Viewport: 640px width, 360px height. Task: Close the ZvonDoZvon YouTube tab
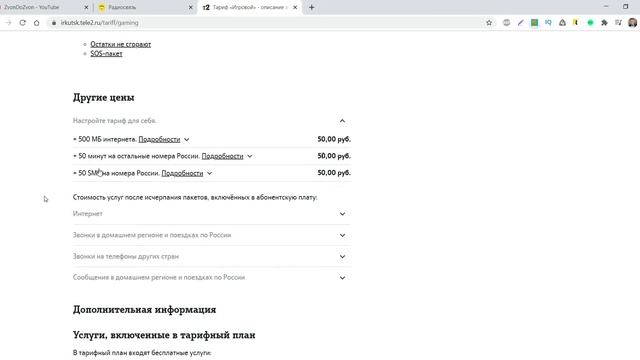[x=86, y=7]
